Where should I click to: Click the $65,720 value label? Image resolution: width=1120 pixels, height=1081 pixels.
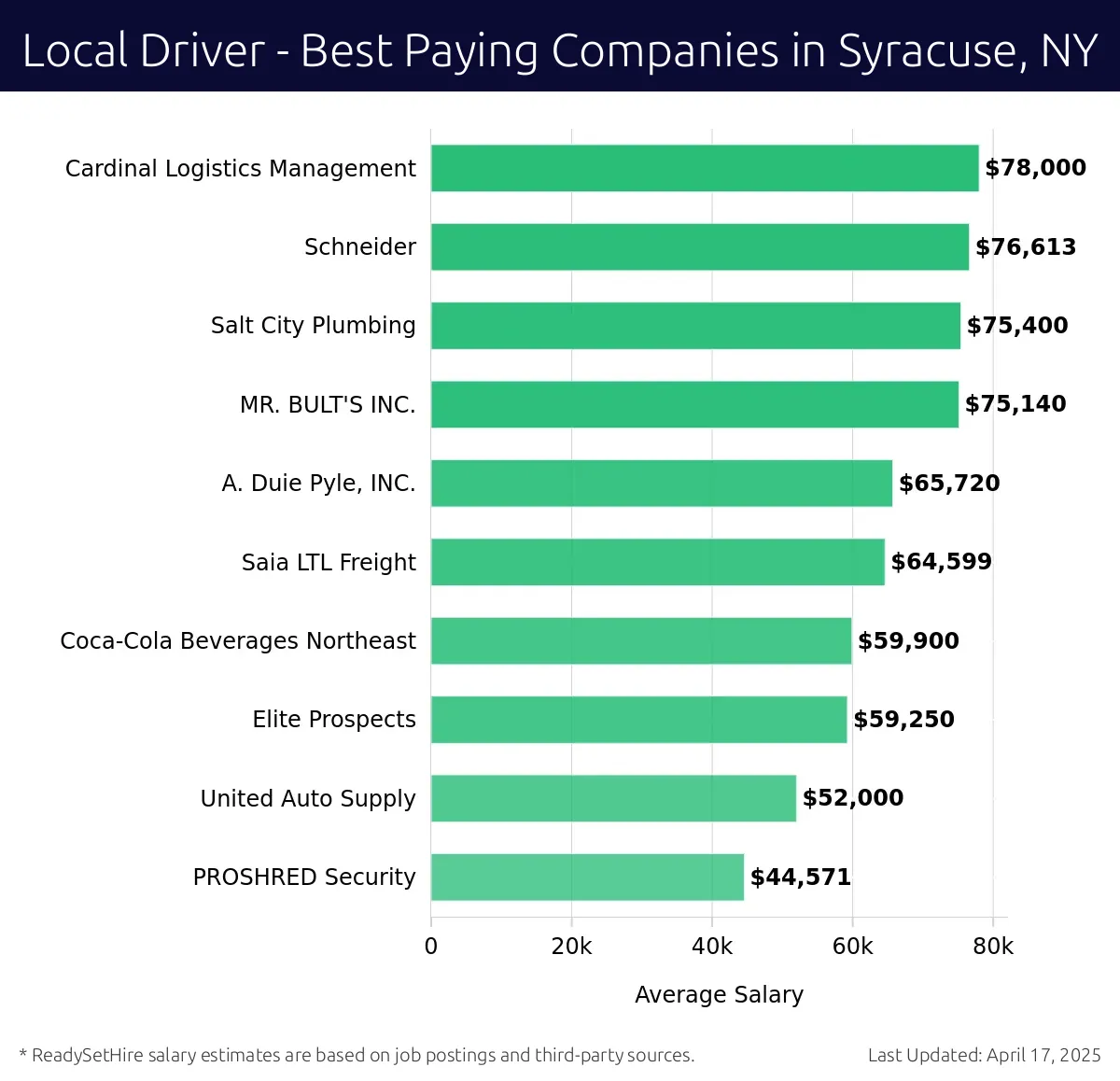pyautogui.click(x=949, y=483)
